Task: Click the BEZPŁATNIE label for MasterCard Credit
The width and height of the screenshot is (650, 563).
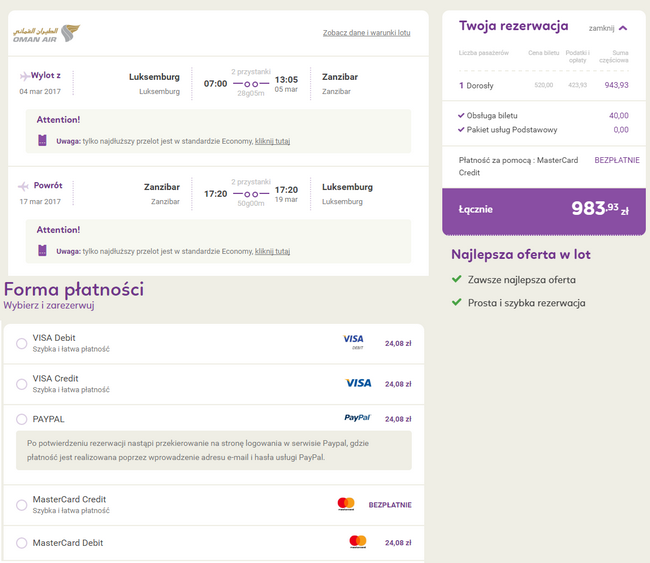Action: (390, 505)
